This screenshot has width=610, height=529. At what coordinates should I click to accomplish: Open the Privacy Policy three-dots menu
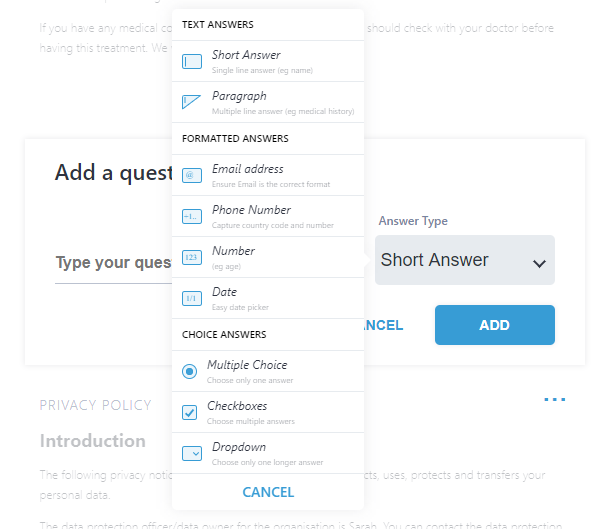tap(555, 399)
